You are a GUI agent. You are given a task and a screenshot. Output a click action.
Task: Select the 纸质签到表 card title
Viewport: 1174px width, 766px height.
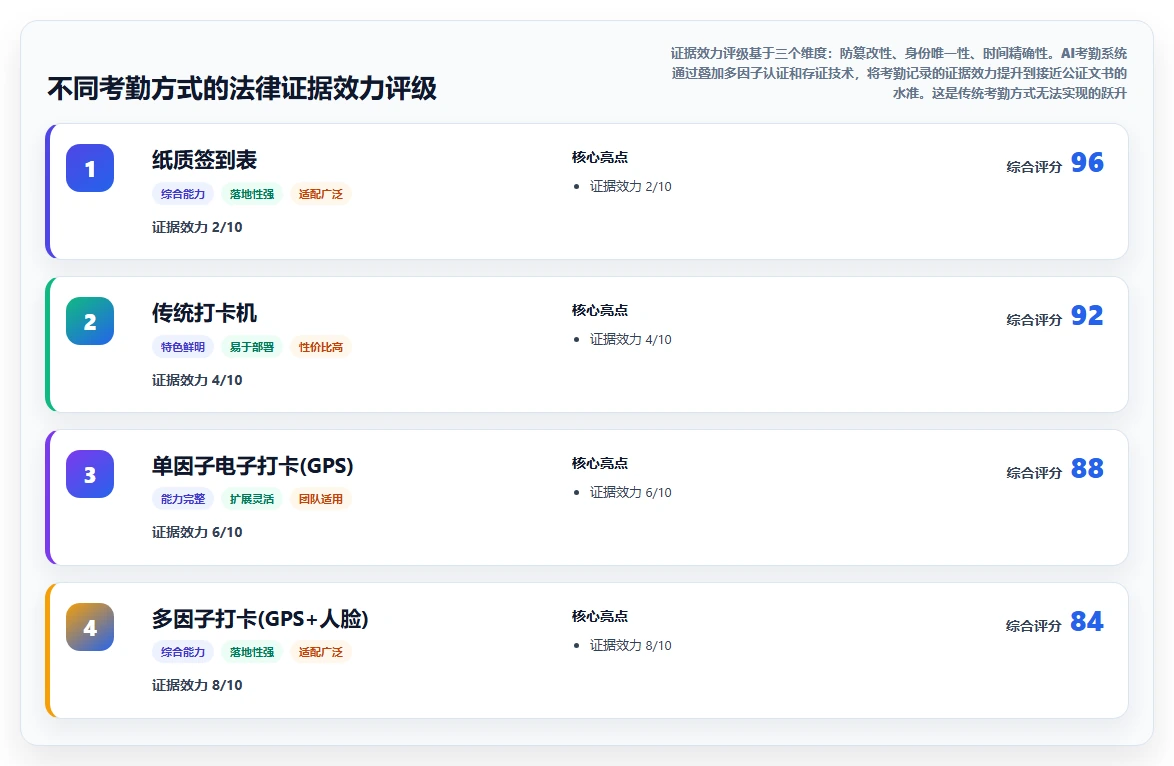204,159
